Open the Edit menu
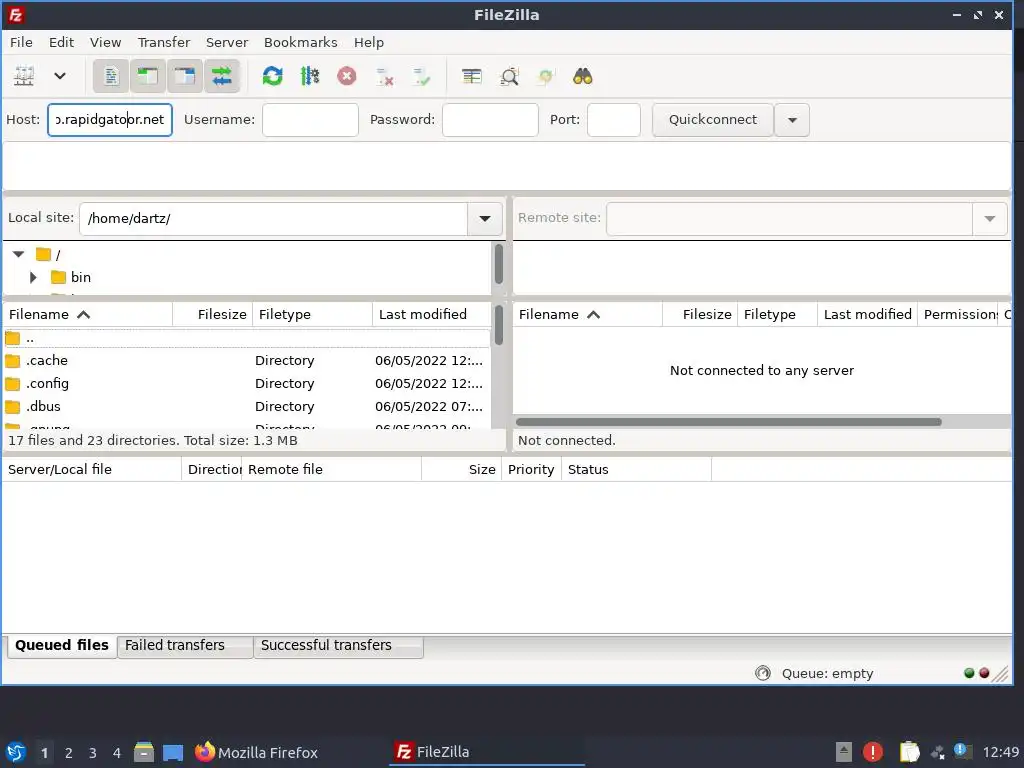 (61, 42)
